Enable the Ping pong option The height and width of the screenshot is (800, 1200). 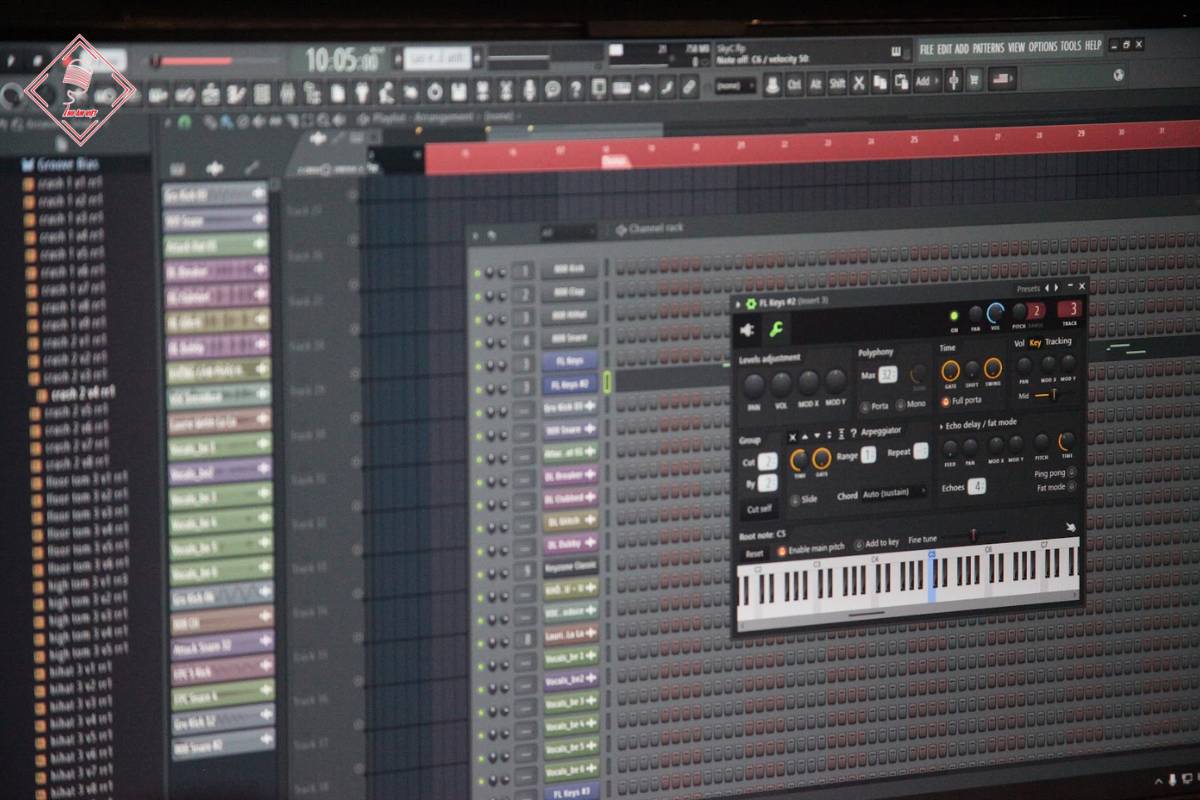tap(1071, 472)
